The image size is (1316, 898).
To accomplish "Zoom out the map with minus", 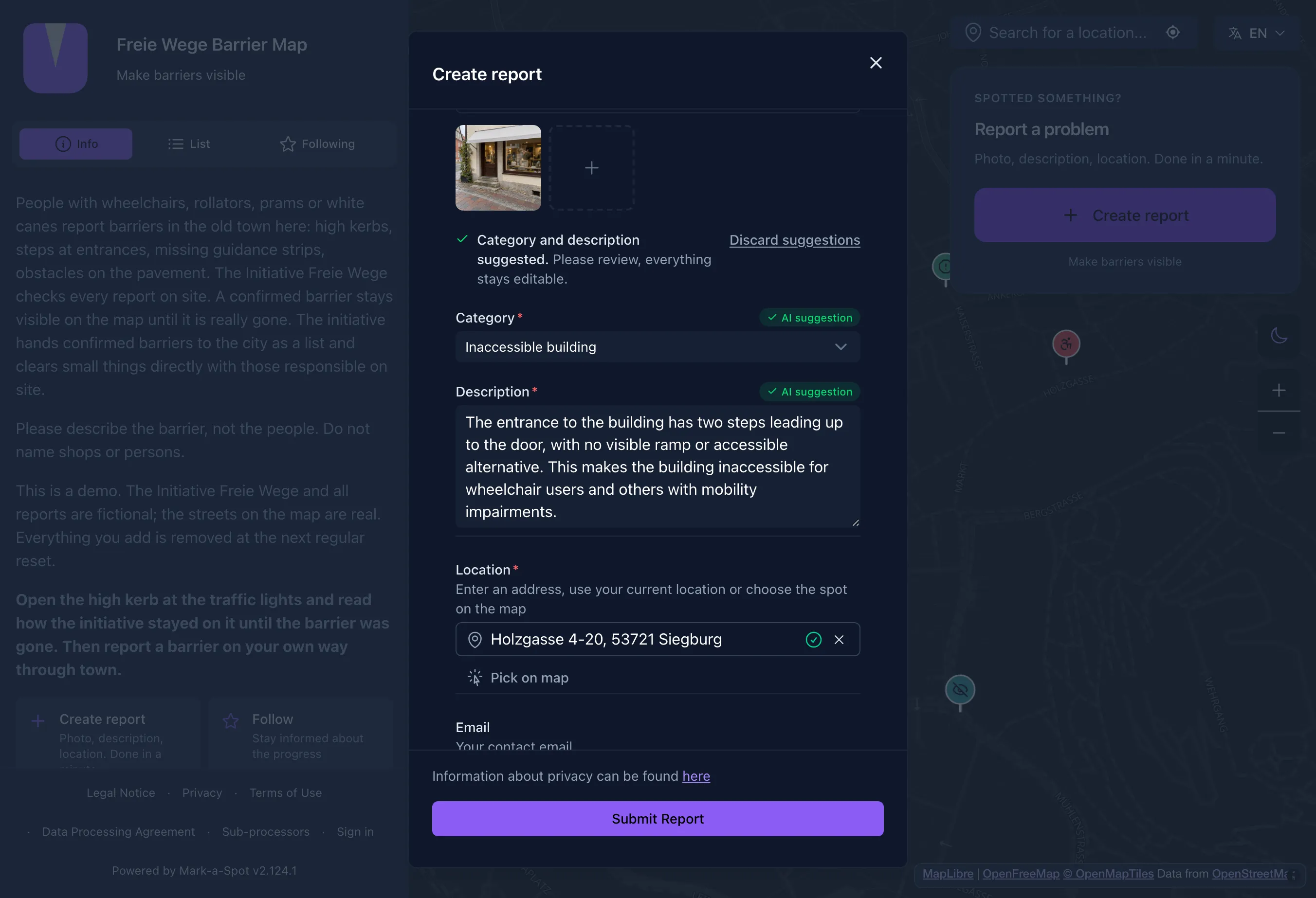I will [1279, 433].
